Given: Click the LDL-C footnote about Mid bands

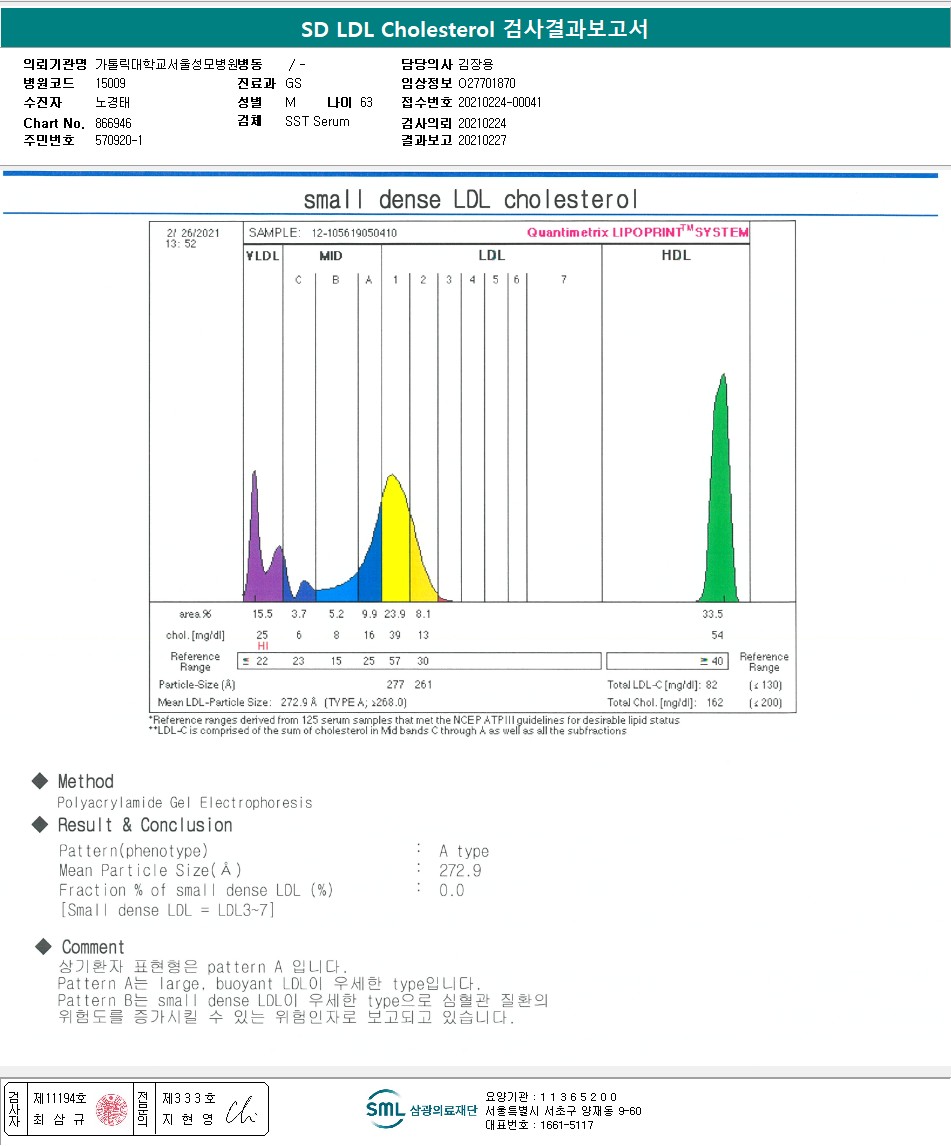Looking at the screenshot, I should point(387,730).
